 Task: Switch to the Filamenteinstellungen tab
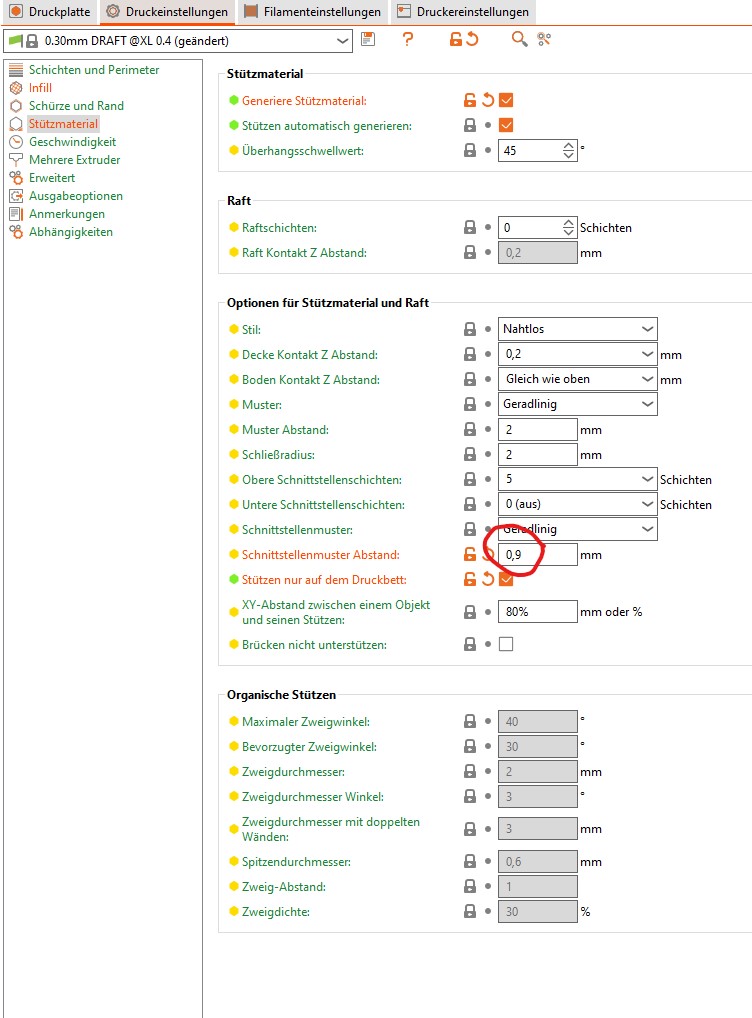coord(313,12)
